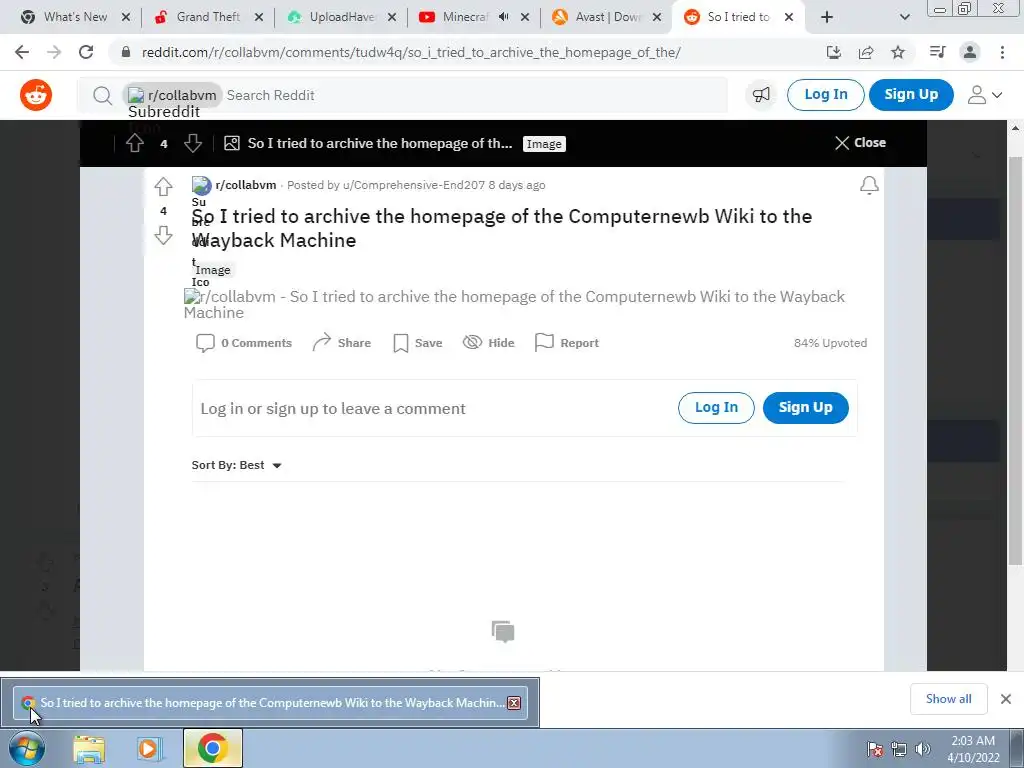Bookmark this page with star icon
The height and width of the screenshot is (768, 1024).
pos(898,52)
